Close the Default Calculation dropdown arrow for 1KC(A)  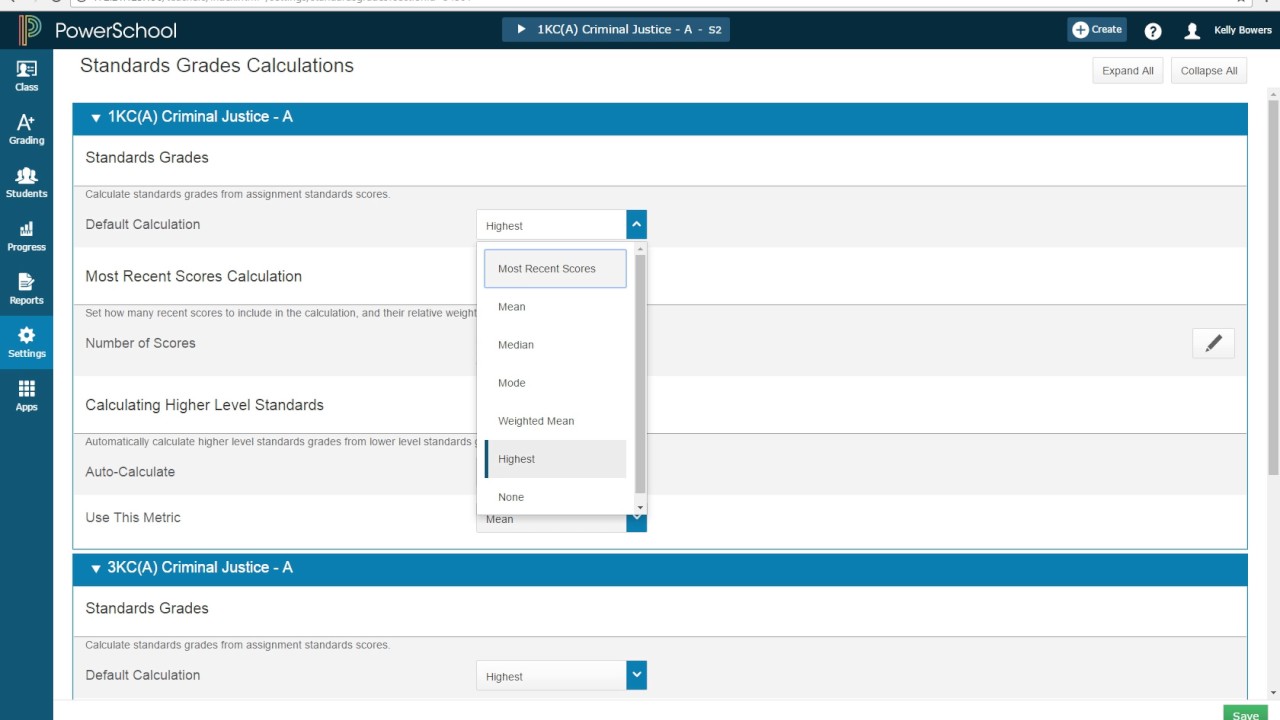(x=637, y=225)
